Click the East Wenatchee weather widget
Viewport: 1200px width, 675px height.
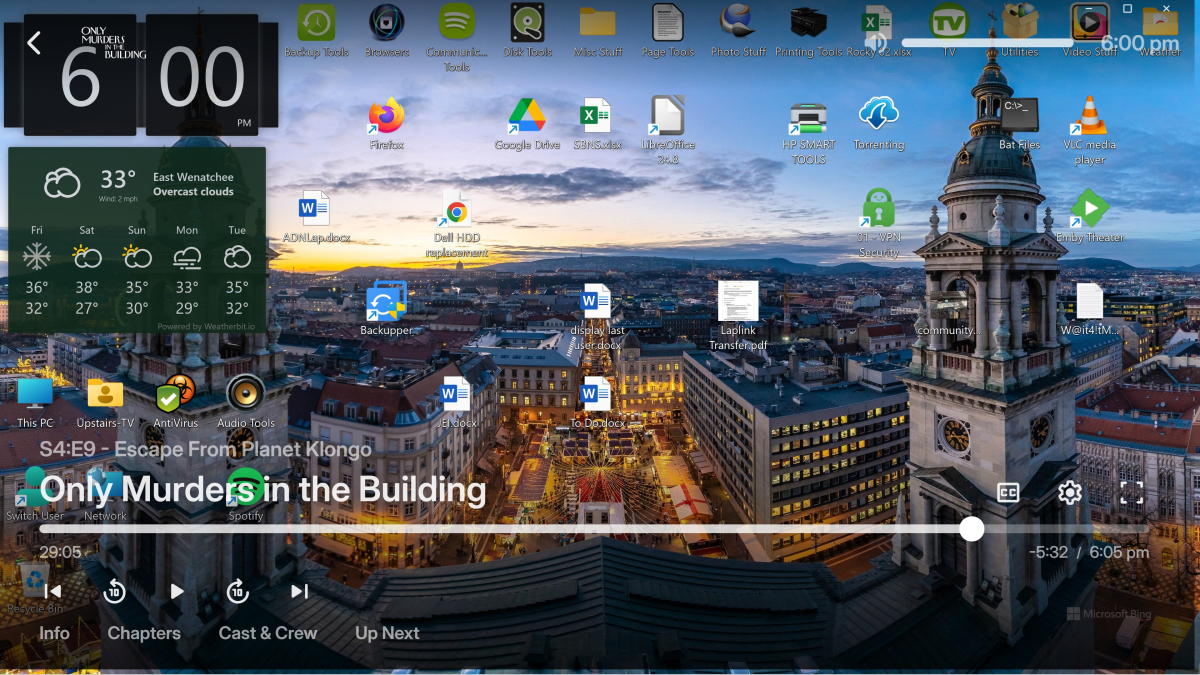[x=137, y=240]
